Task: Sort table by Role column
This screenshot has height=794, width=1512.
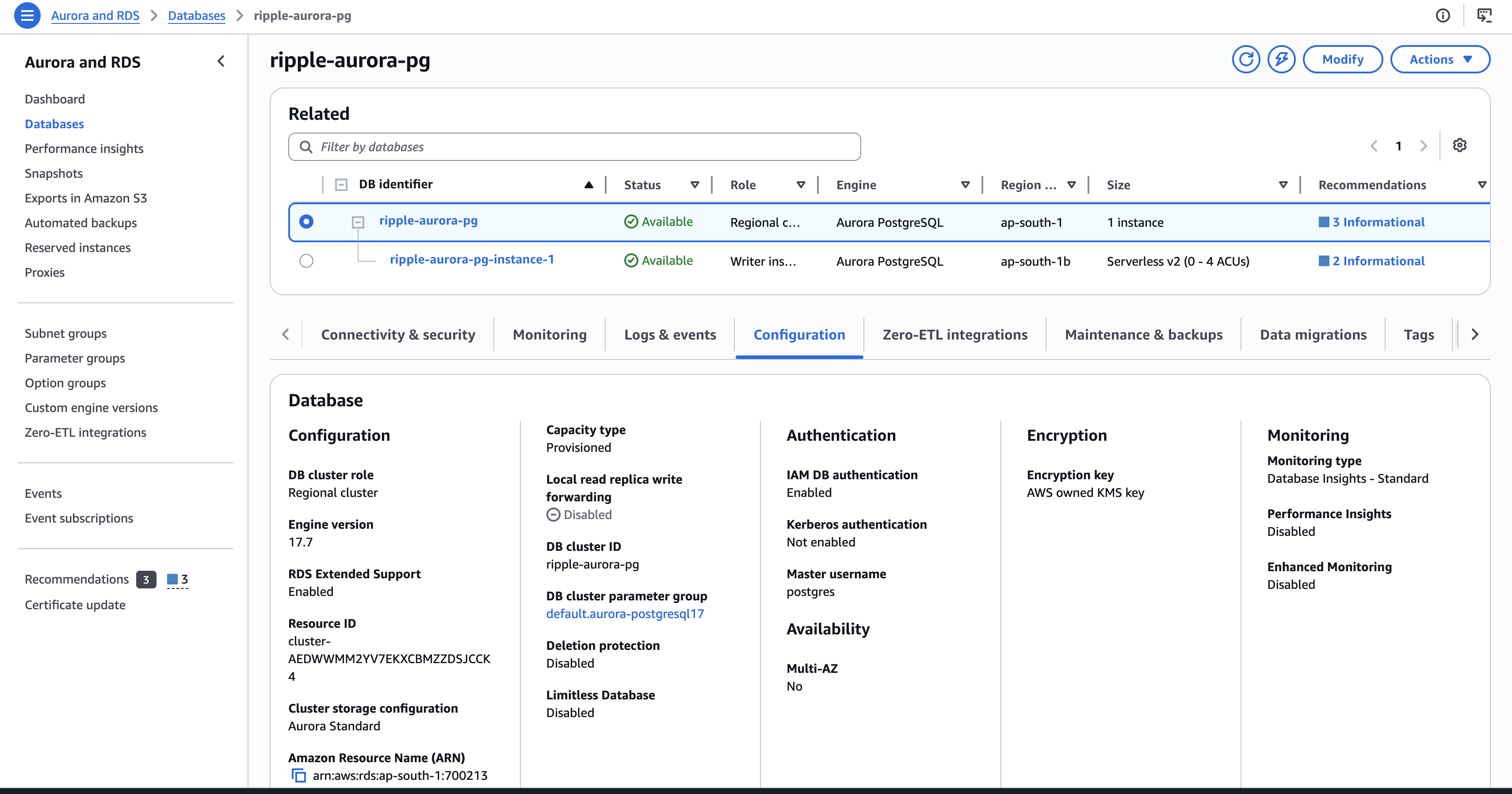Action: coord(801,185)
